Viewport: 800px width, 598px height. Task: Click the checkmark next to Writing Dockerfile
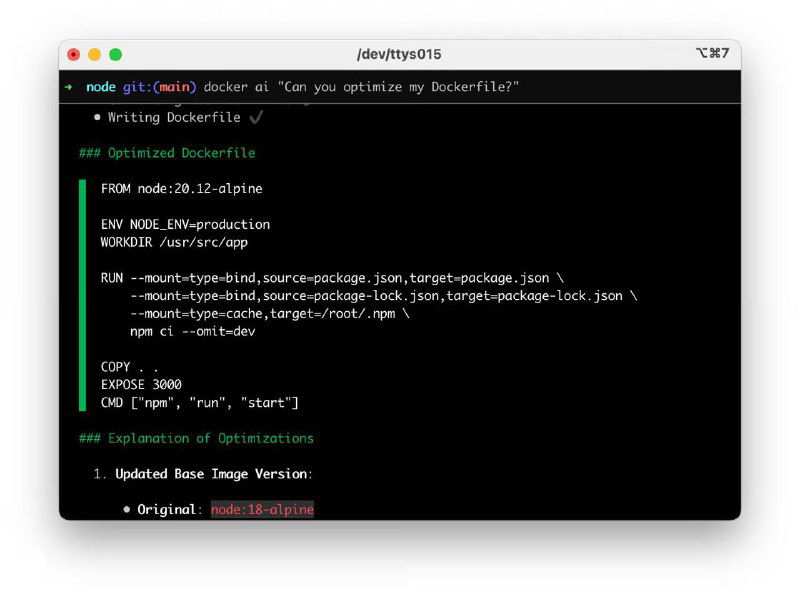(x=257, y=117)
